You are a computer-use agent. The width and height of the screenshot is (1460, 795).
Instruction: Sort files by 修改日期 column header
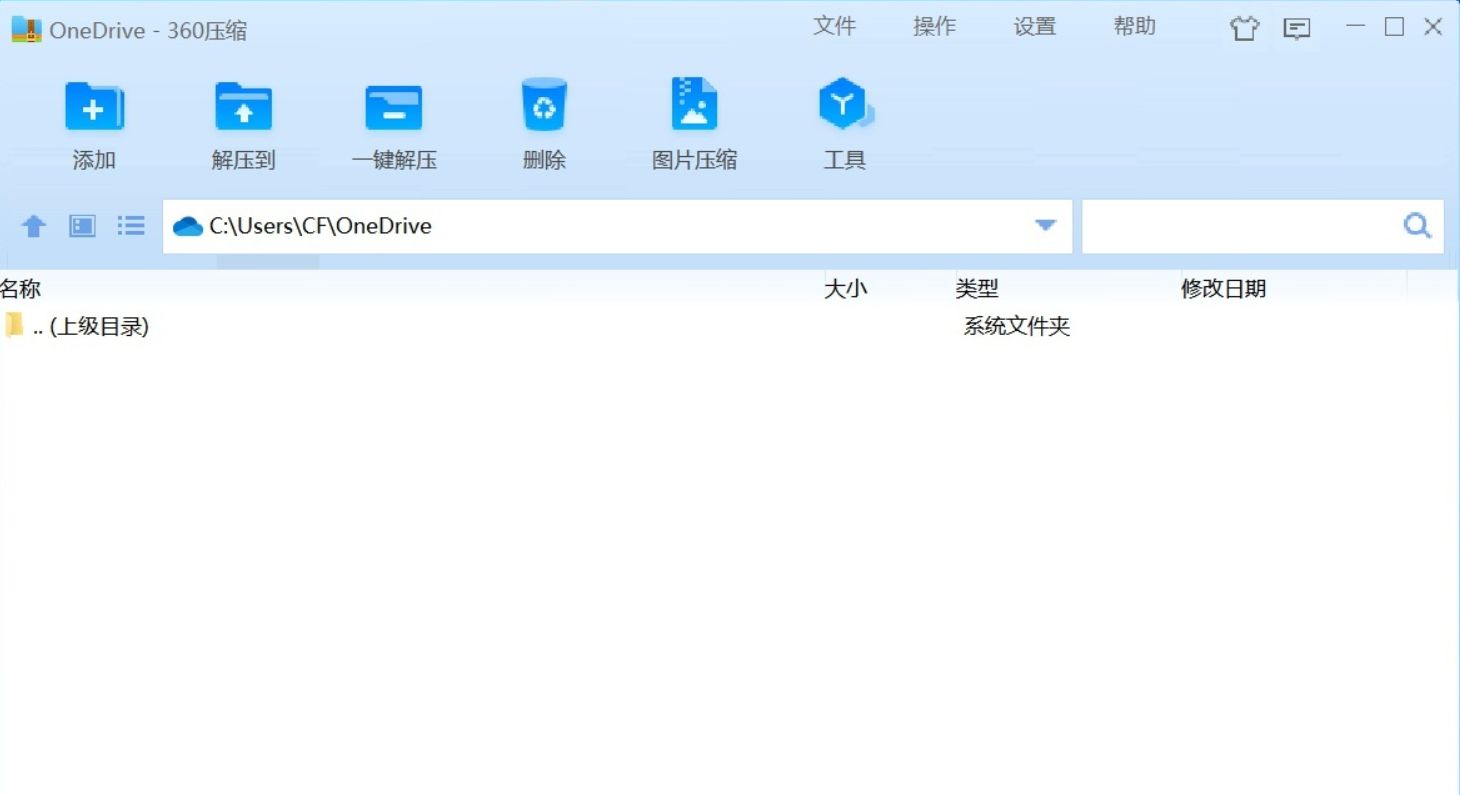point(1224,288)
